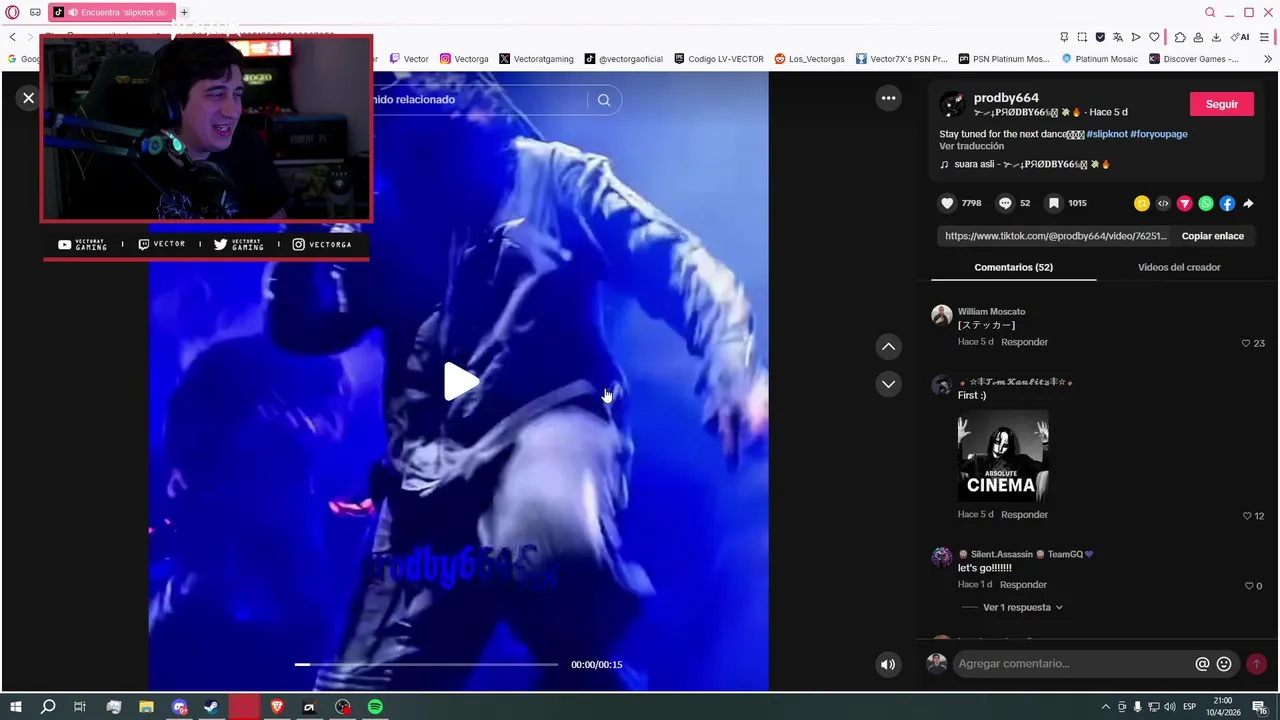Viewport: 1280px width, 720px height.
Task: Send to friends with the red paper plane icon
Action: click(1184, 203)
